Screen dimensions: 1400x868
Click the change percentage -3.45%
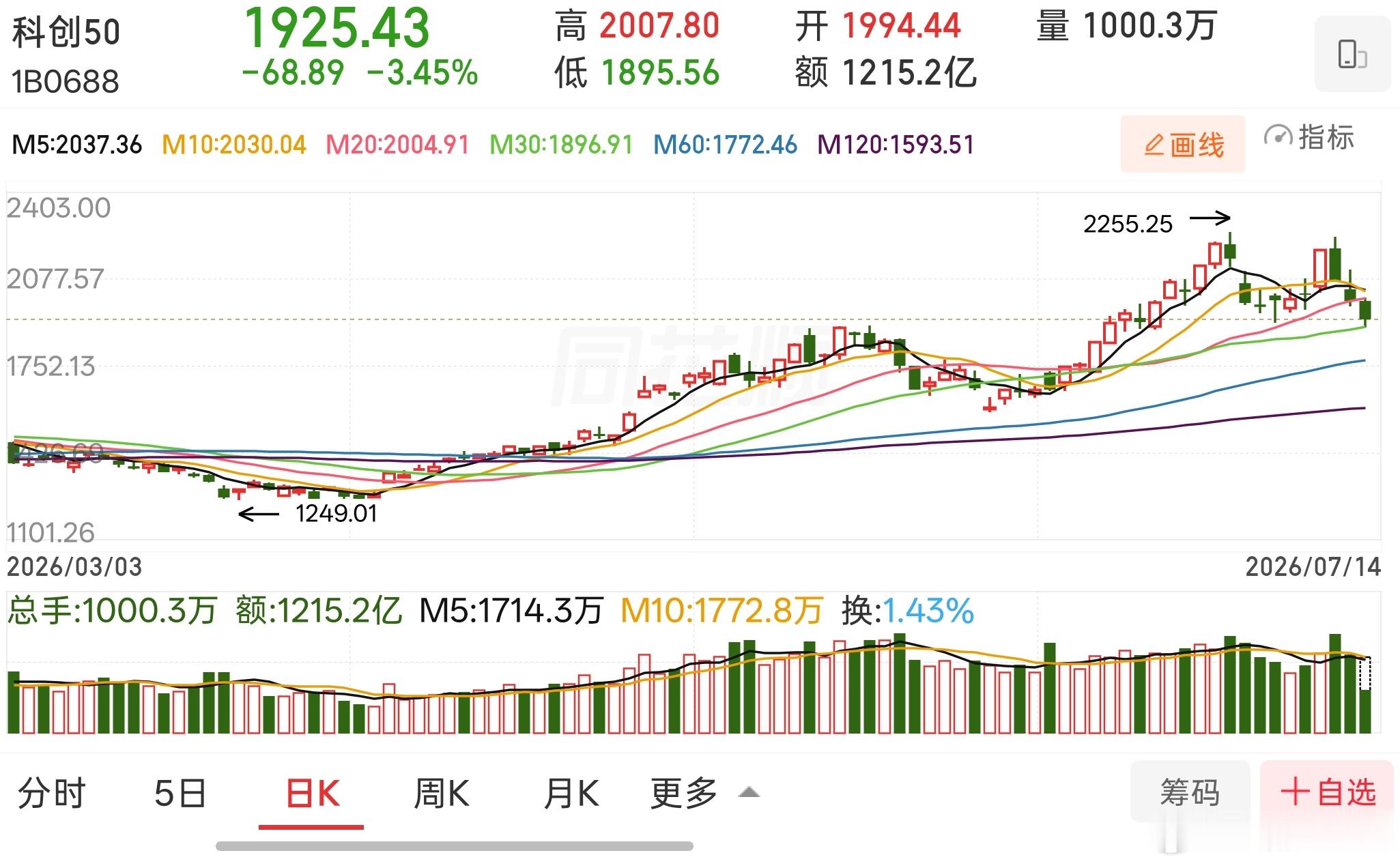423,73
